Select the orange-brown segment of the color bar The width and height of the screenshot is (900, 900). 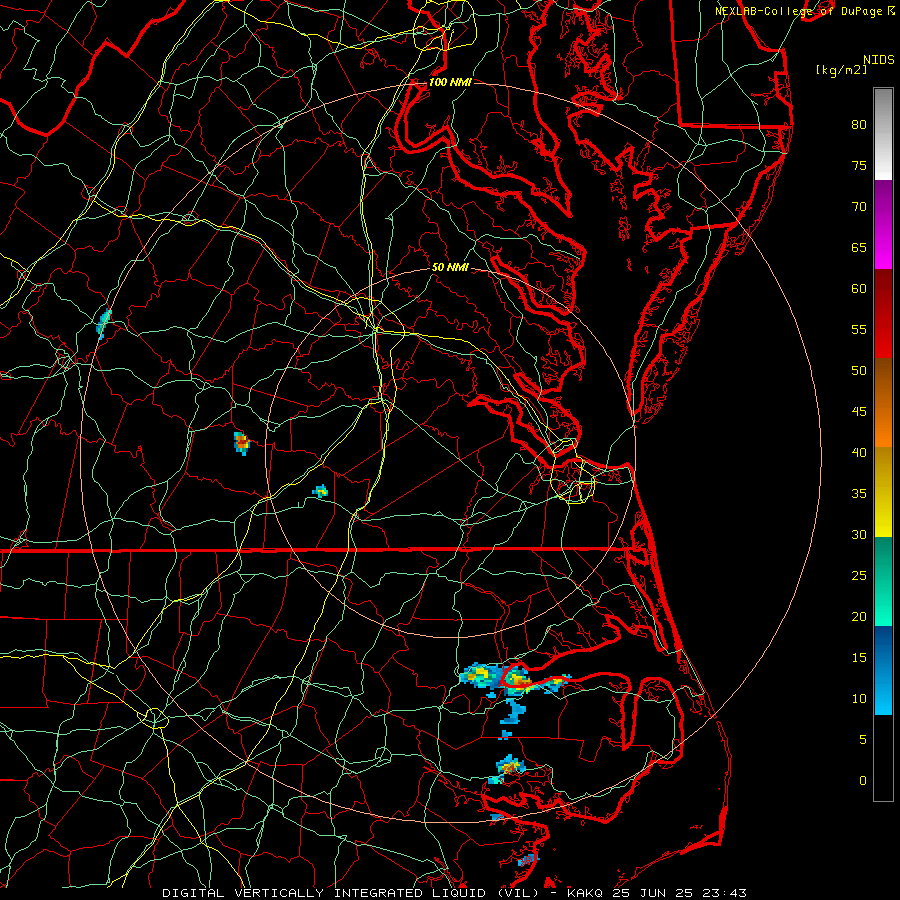coord(883,402)
